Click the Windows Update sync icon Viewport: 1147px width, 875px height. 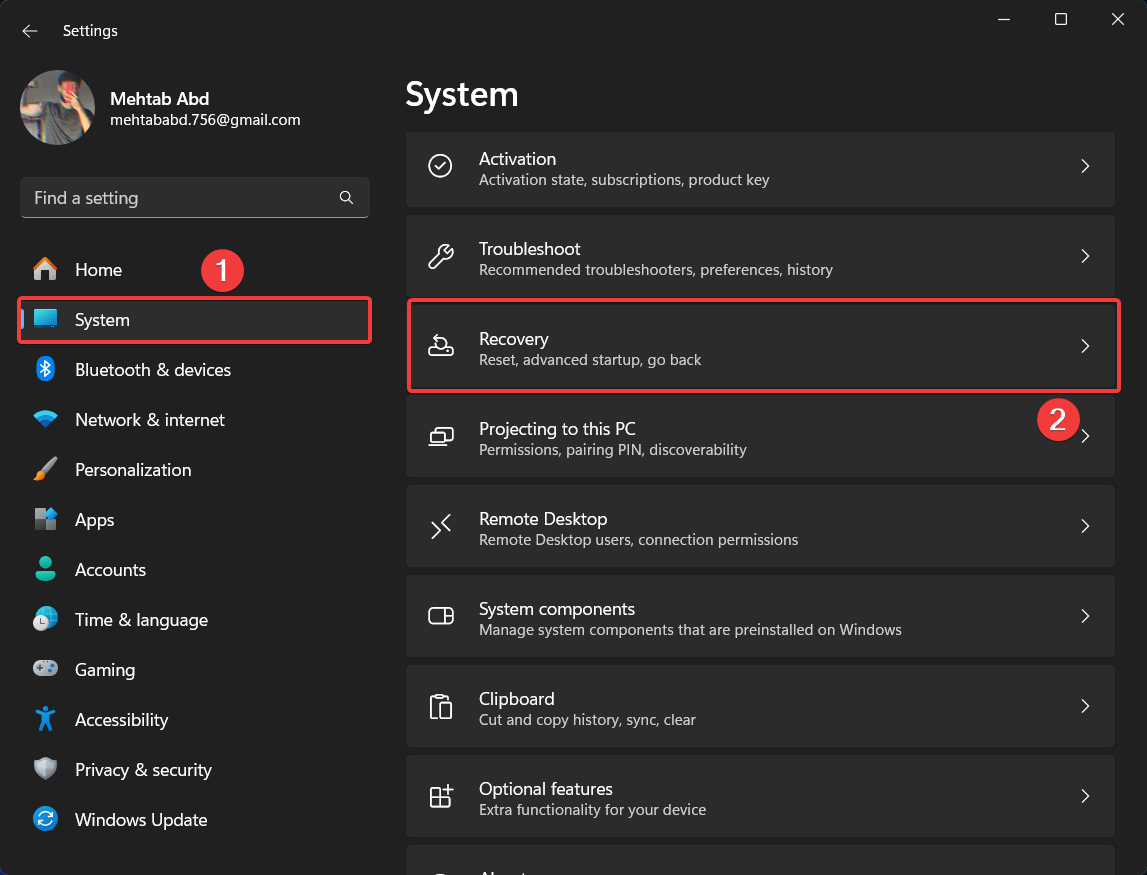tap(45, 819)
